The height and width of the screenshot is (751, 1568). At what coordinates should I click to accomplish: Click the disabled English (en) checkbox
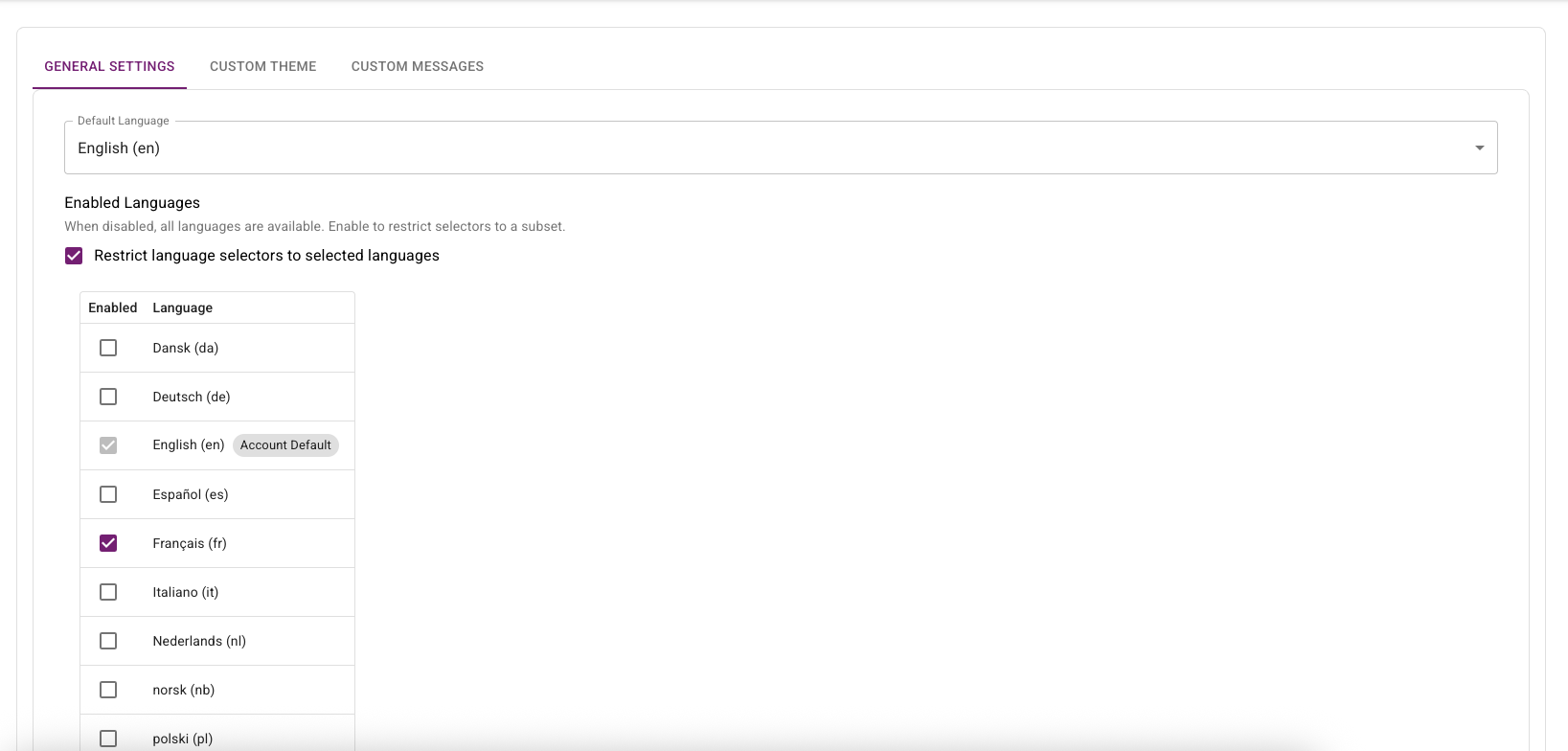pyautogui.click(x=108, y=445)
